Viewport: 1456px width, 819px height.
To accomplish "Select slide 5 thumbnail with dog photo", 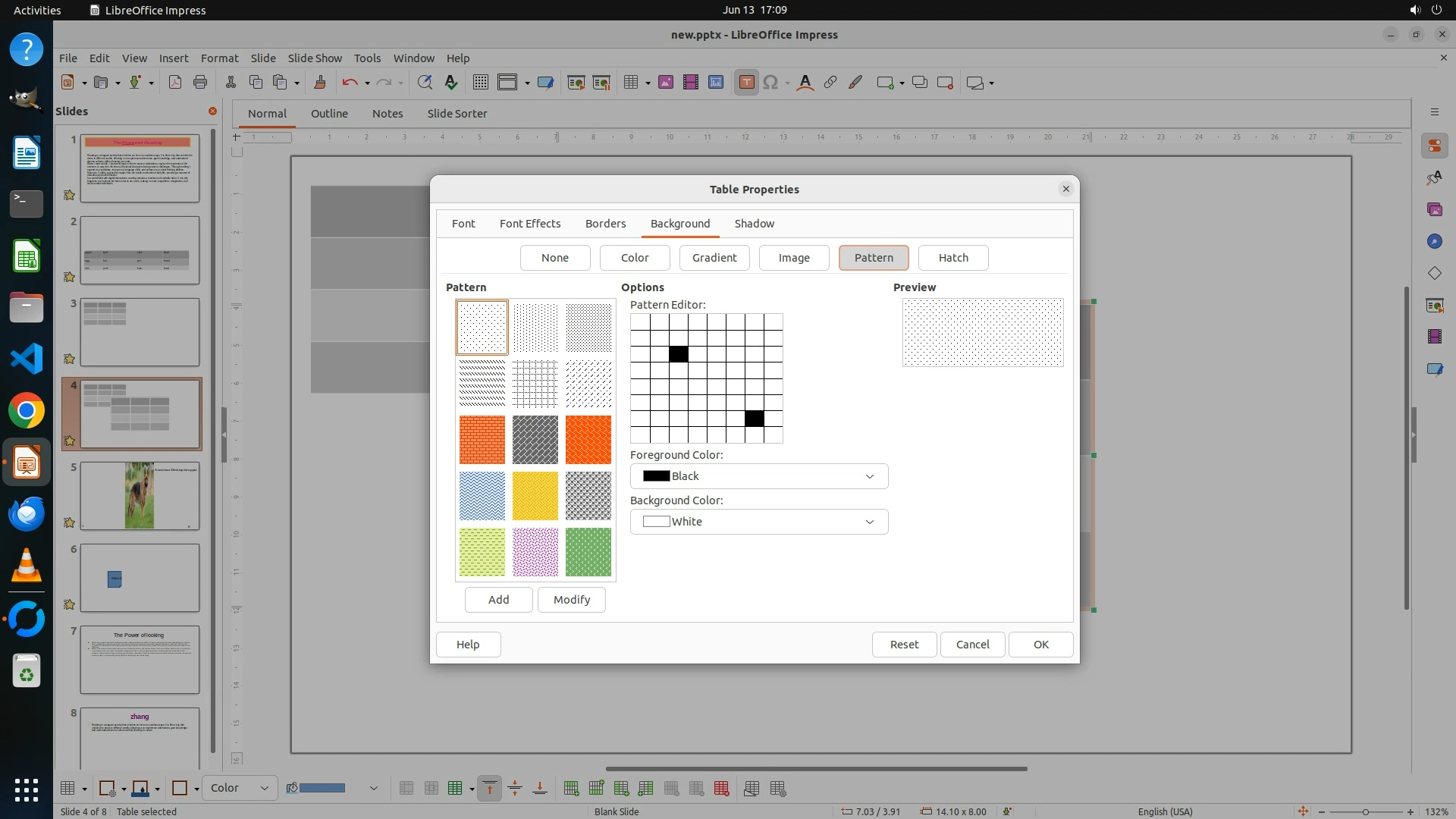I will [140, 496].
